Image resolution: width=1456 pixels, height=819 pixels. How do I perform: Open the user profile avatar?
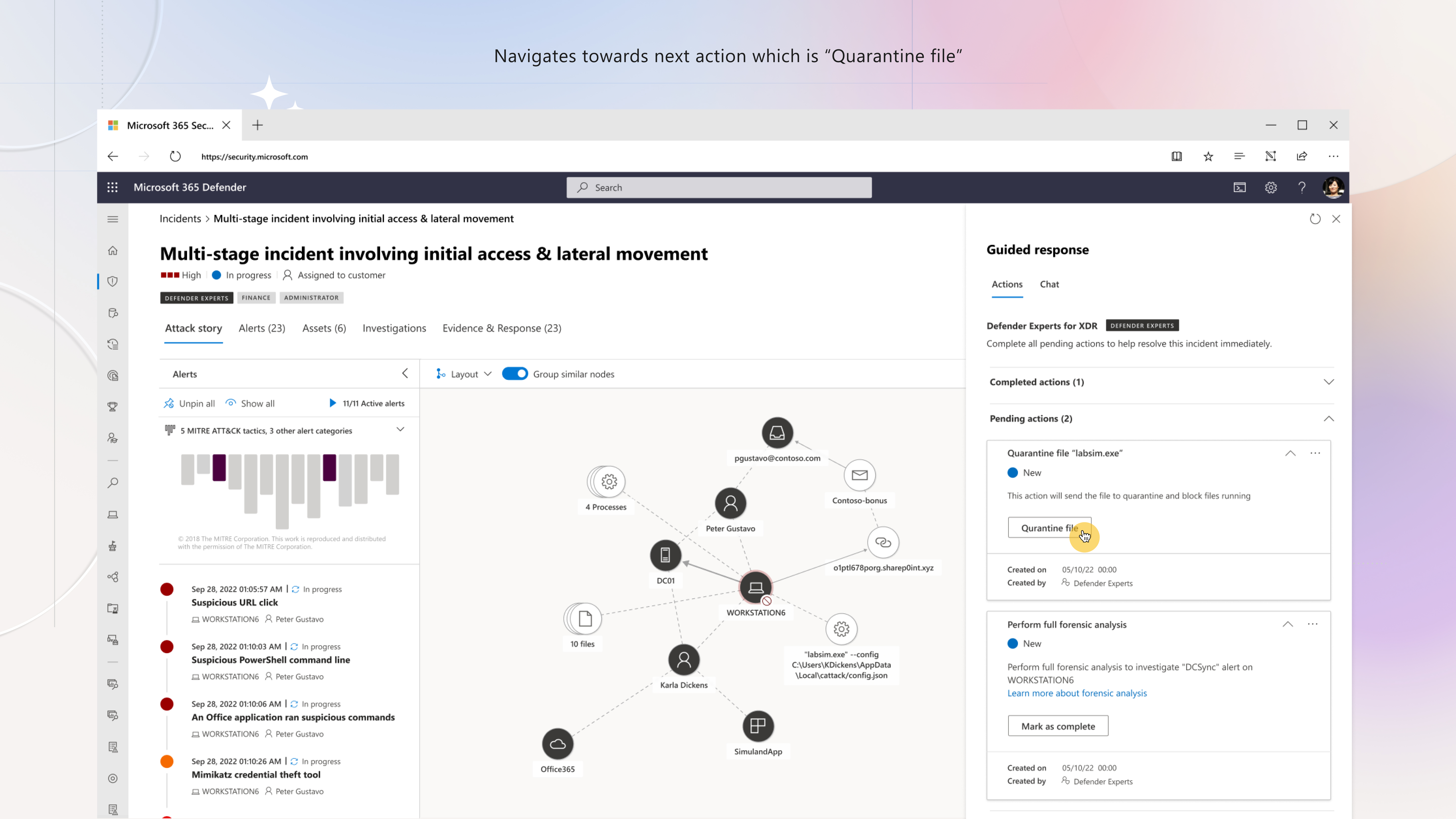[1333, 187]
